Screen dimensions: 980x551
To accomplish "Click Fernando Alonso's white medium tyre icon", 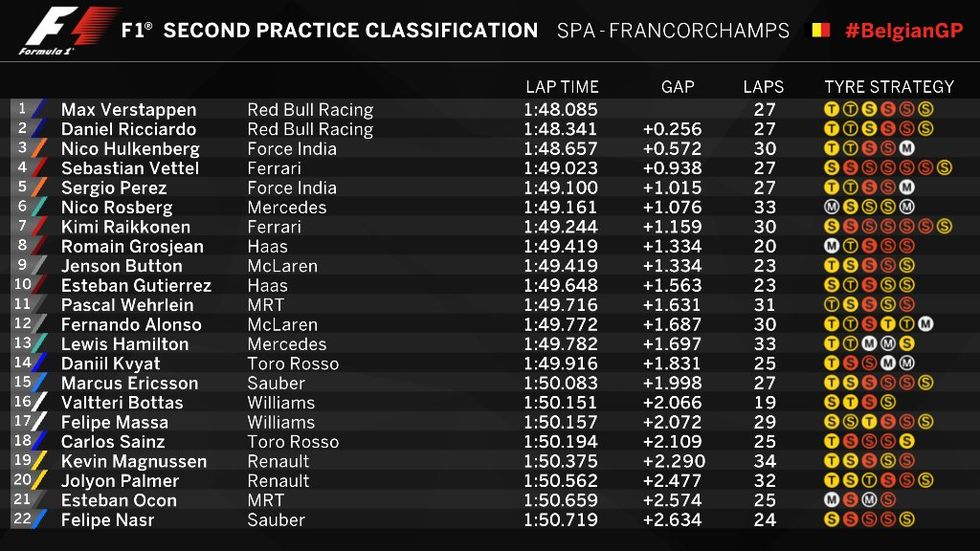I will [x=926, y=324].
